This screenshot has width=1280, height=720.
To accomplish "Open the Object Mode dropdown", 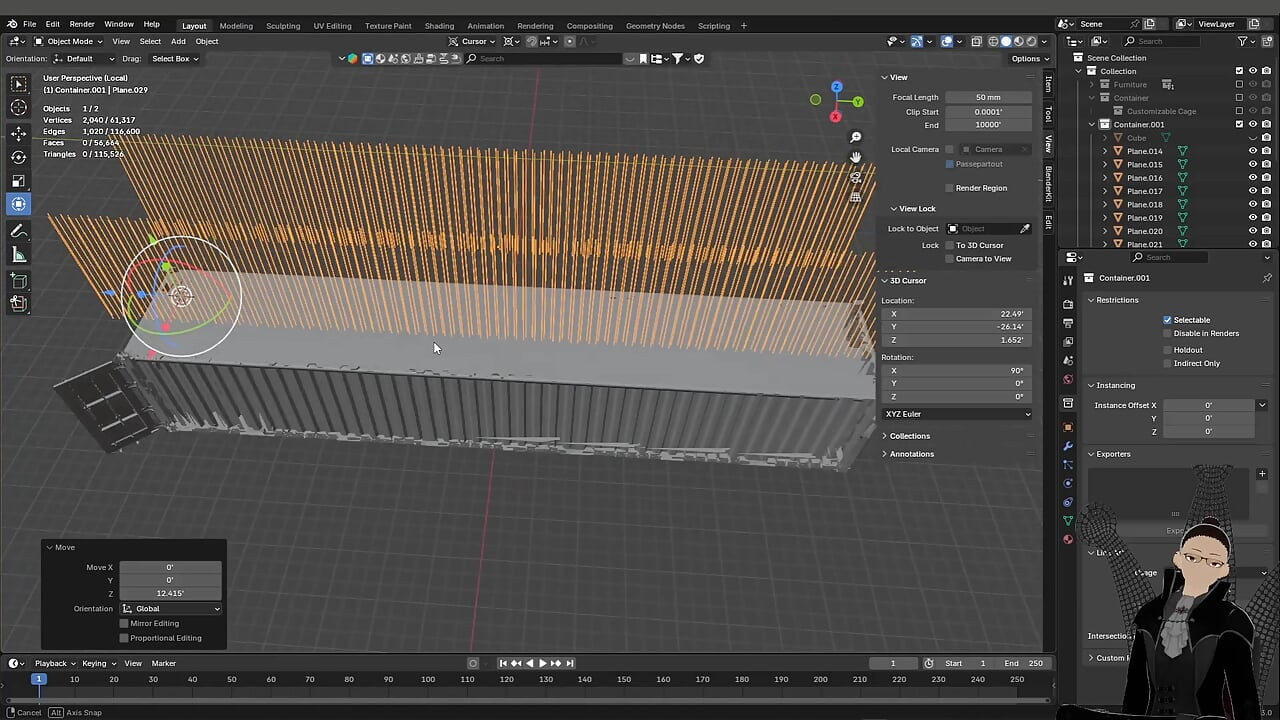I will [68, 41].
